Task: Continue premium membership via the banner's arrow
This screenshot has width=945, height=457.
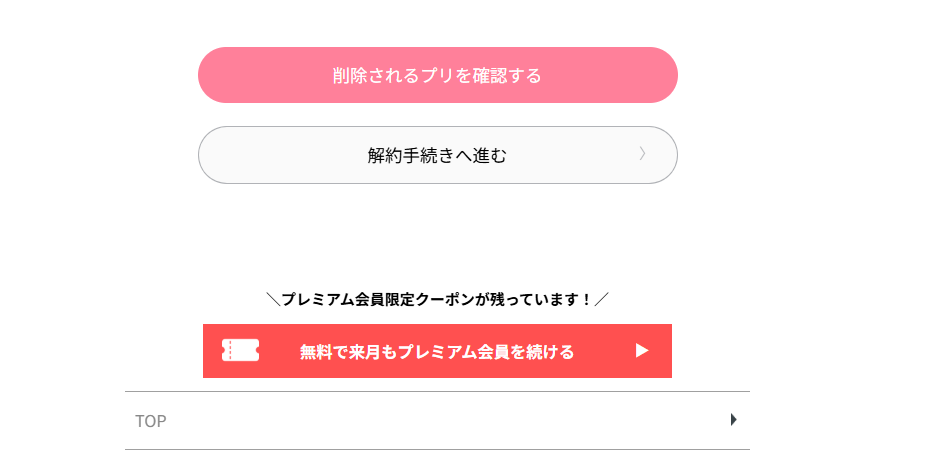Action: coord(642,351)
